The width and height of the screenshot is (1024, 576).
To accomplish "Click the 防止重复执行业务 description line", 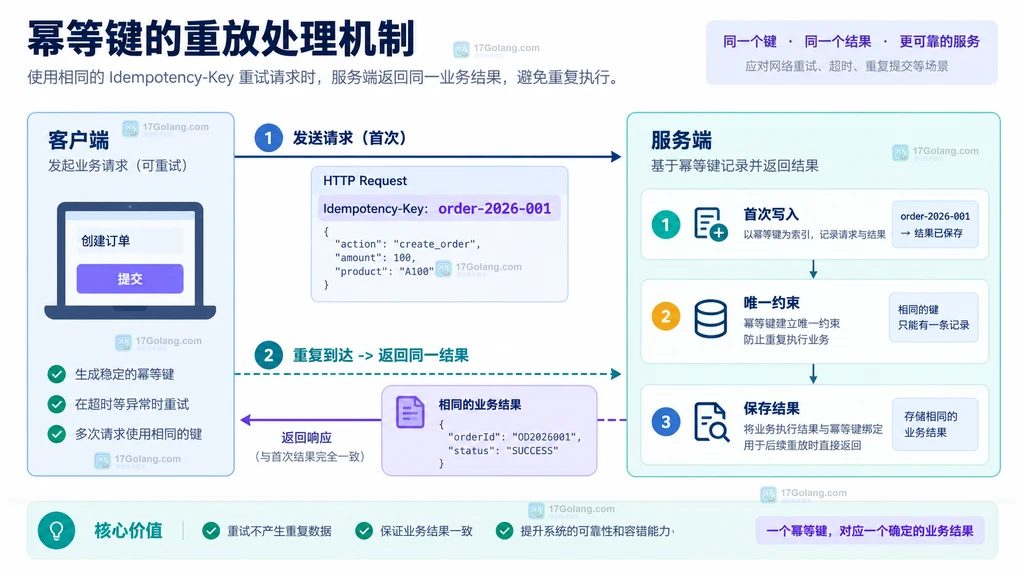I will (786, 340).
